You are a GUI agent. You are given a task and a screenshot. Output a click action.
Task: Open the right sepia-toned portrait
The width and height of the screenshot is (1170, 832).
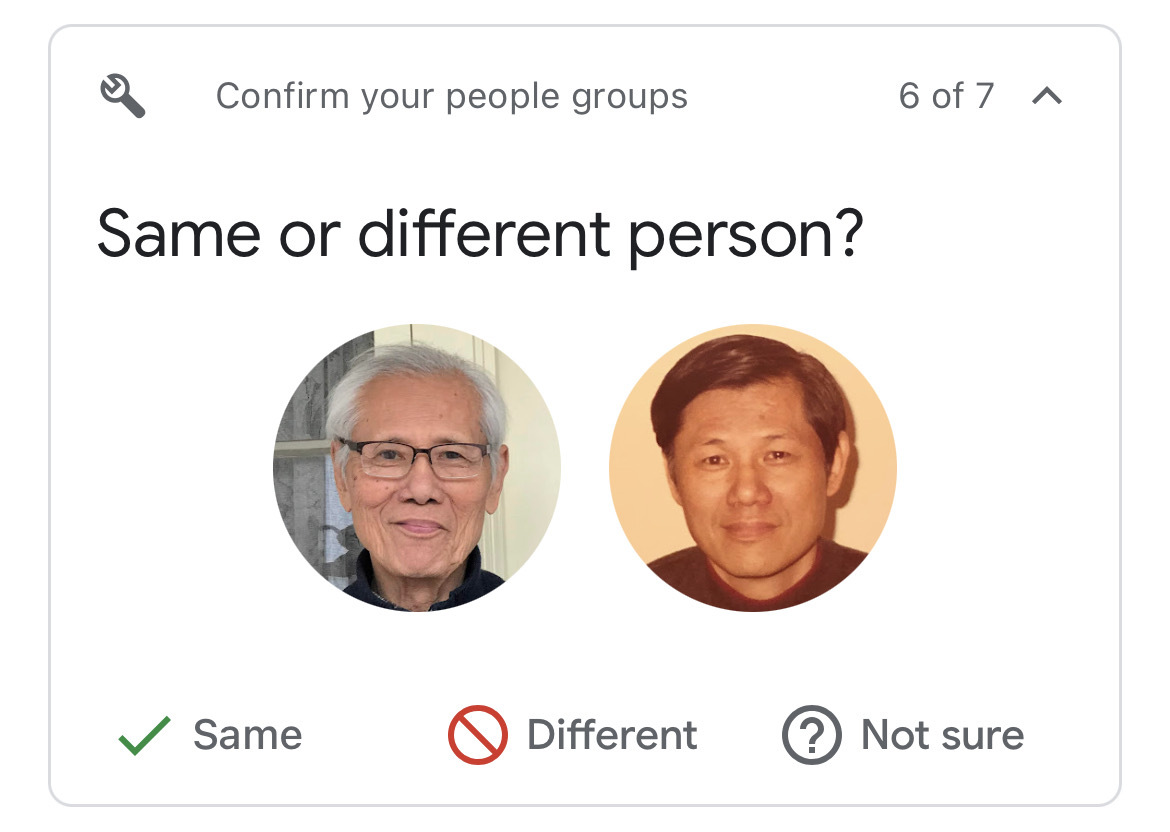pos(753,468)
